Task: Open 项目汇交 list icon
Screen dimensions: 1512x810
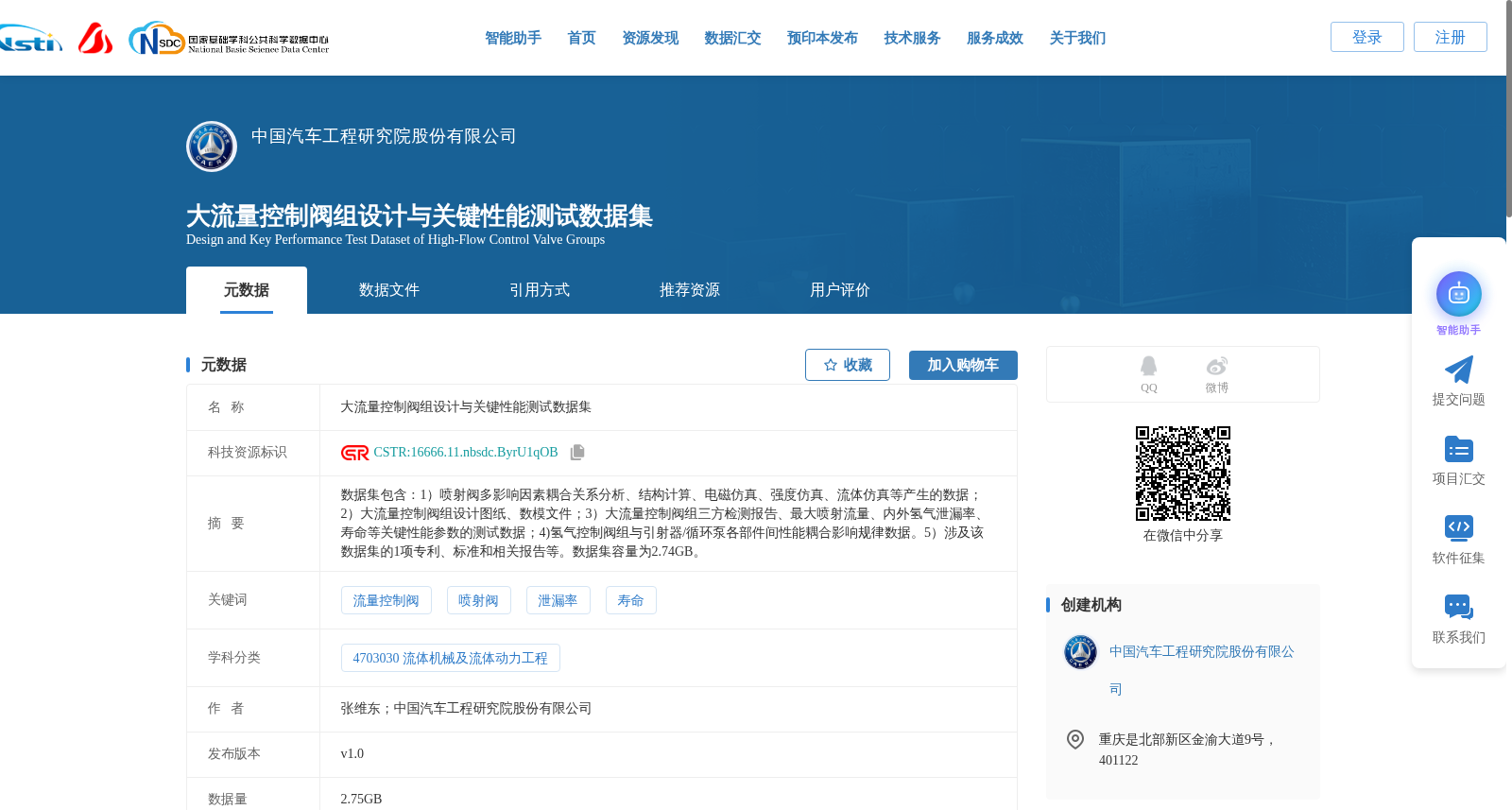Action: tap(1459, 449)
